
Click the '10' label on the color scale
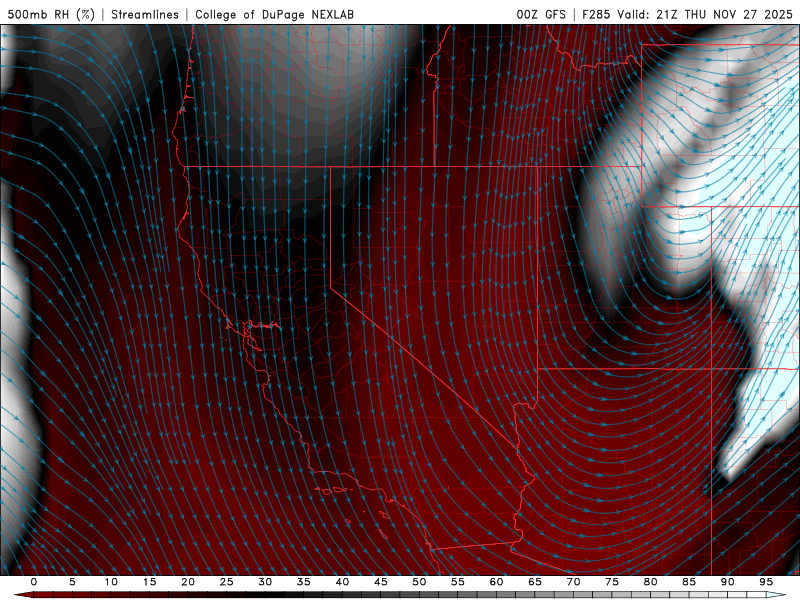[111, 582]
